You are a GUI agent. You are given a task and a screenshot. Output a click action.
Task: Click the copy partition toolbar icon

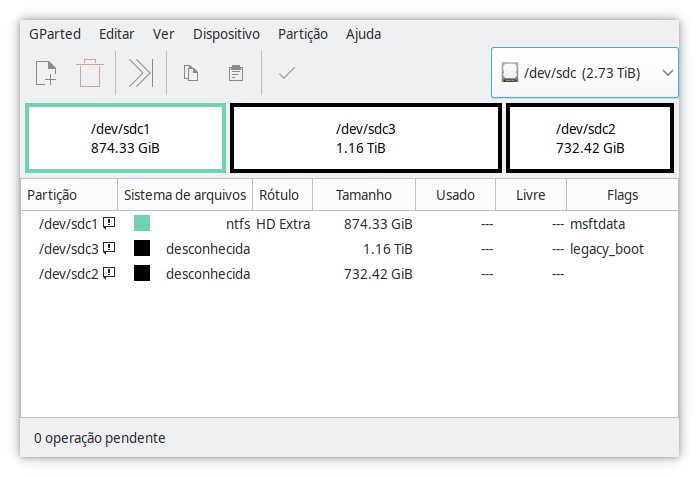click(x=191, y=73)
